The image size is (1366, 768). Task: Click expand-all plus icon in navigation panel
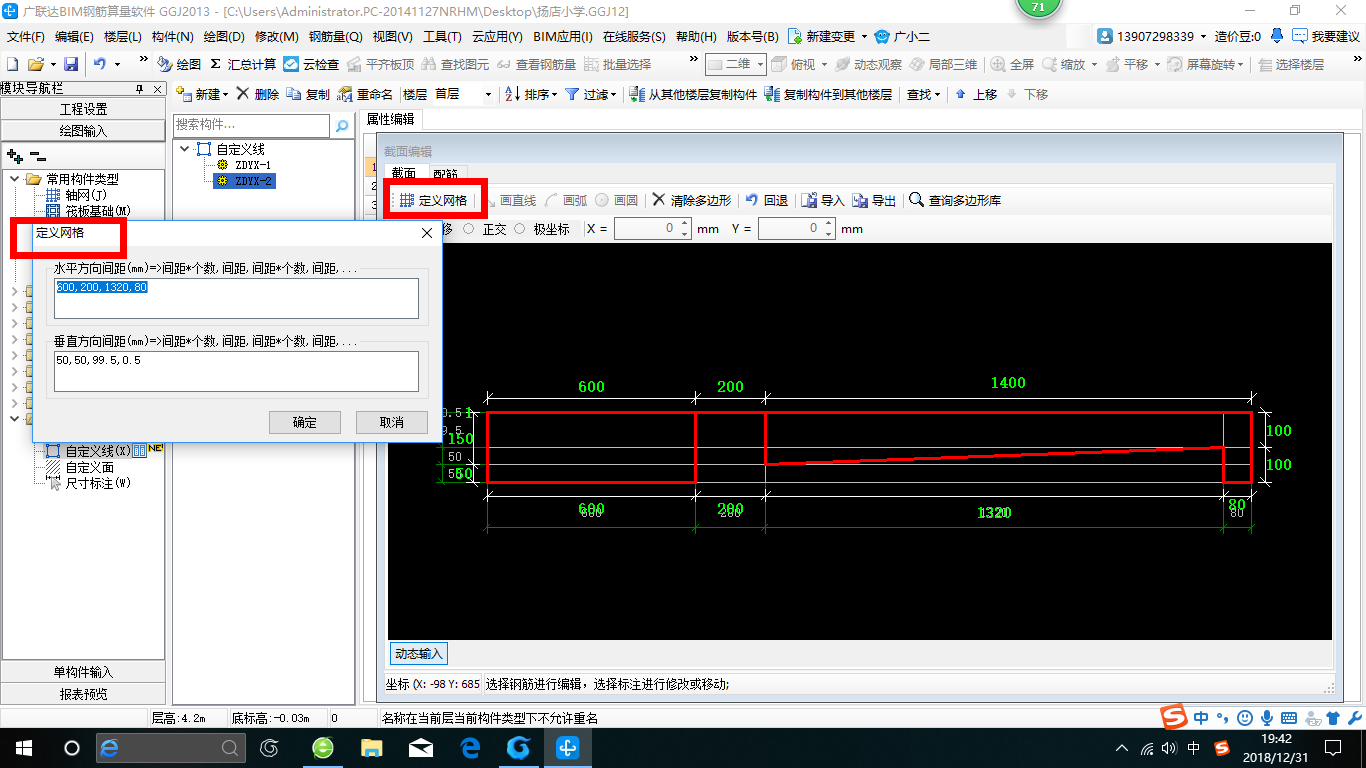coord(15,156)
